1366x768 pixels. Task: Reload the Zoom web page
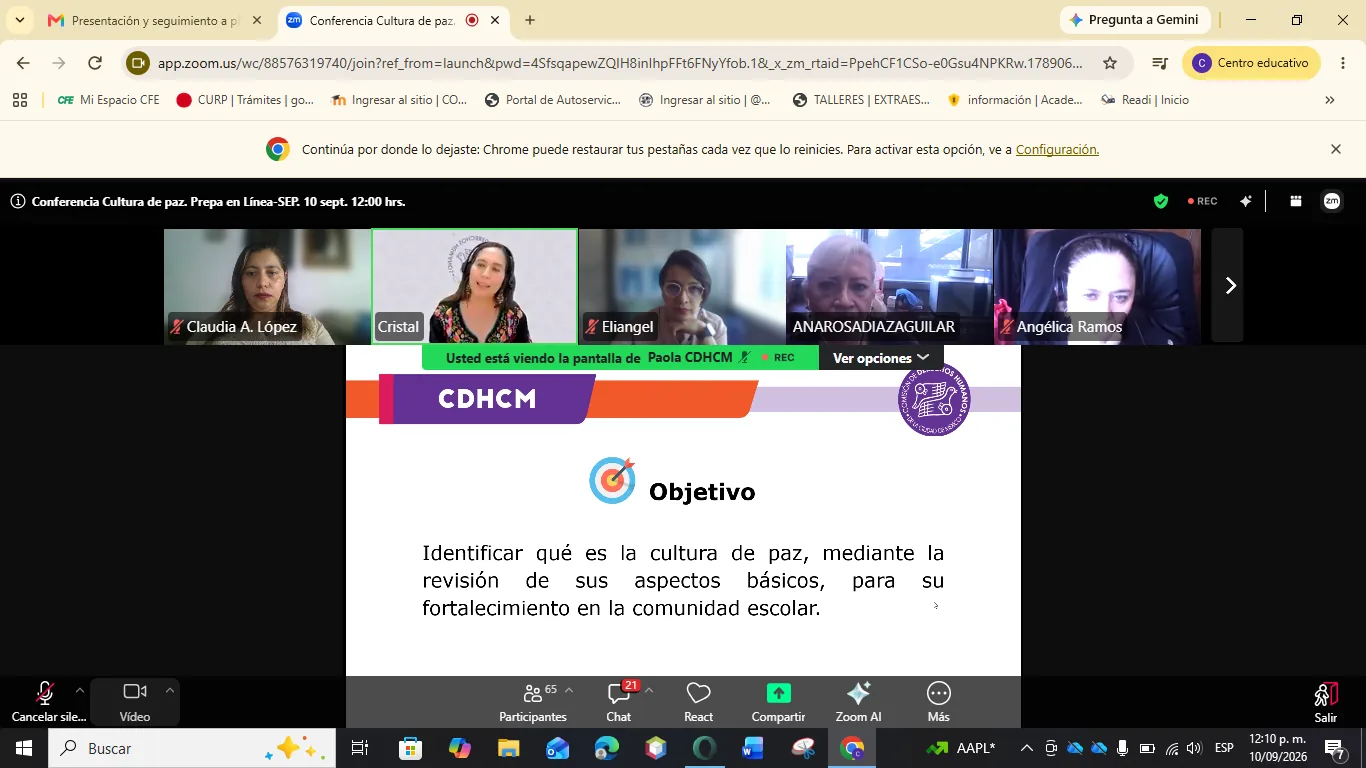(95, 63)
